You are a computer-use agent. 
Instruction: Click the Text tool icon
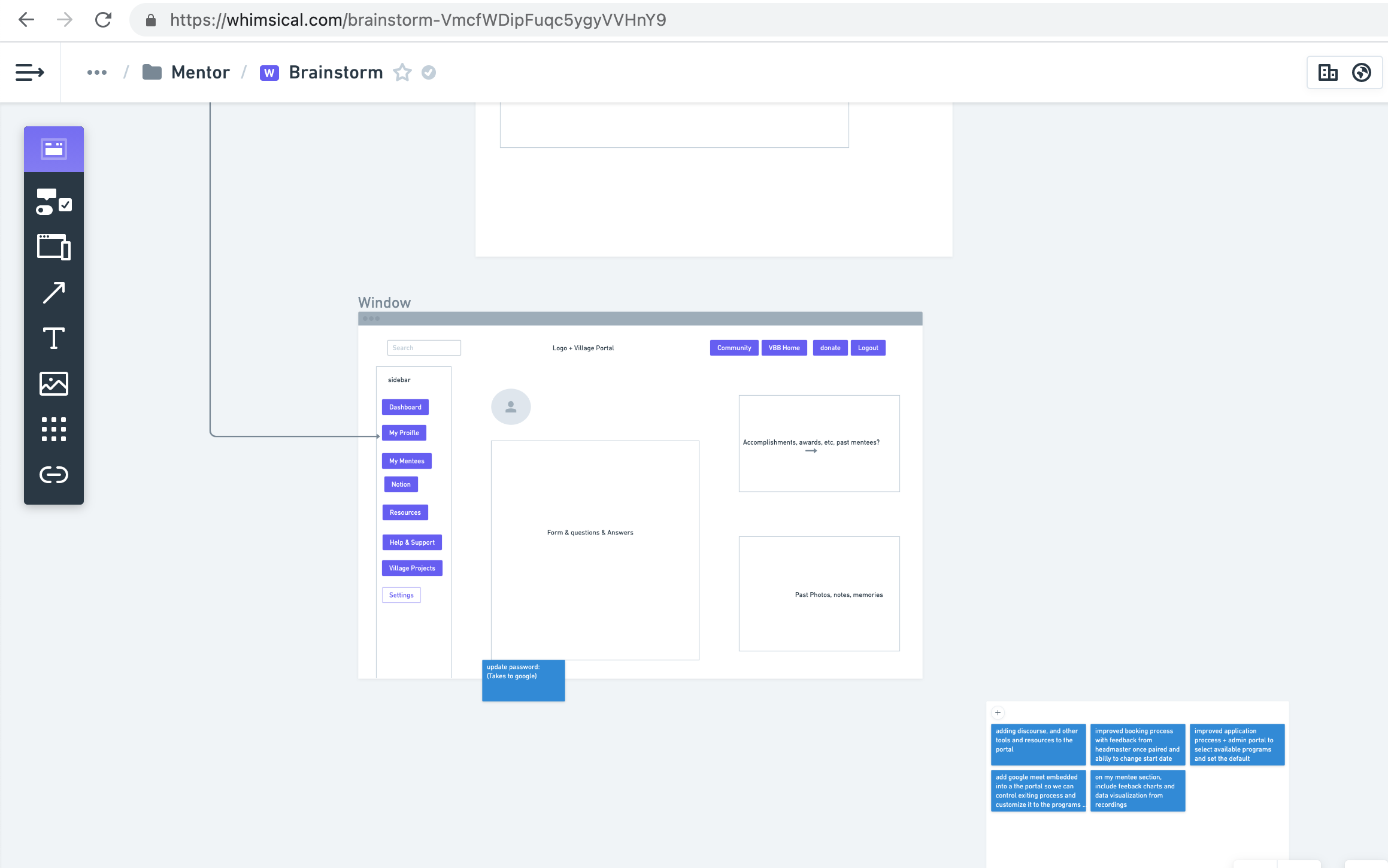point(54,338)
